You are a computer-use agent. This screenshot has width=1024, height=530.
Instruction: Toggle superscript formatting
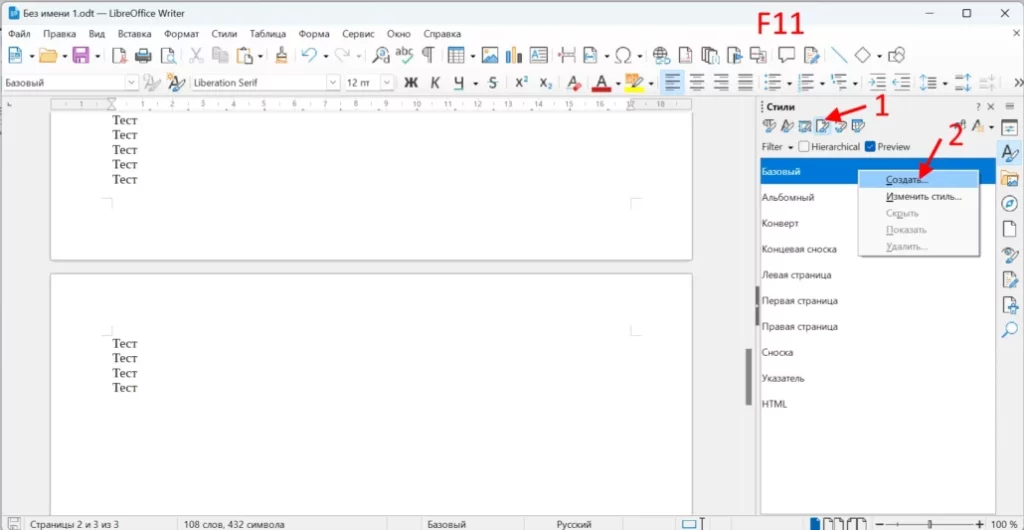521,83
